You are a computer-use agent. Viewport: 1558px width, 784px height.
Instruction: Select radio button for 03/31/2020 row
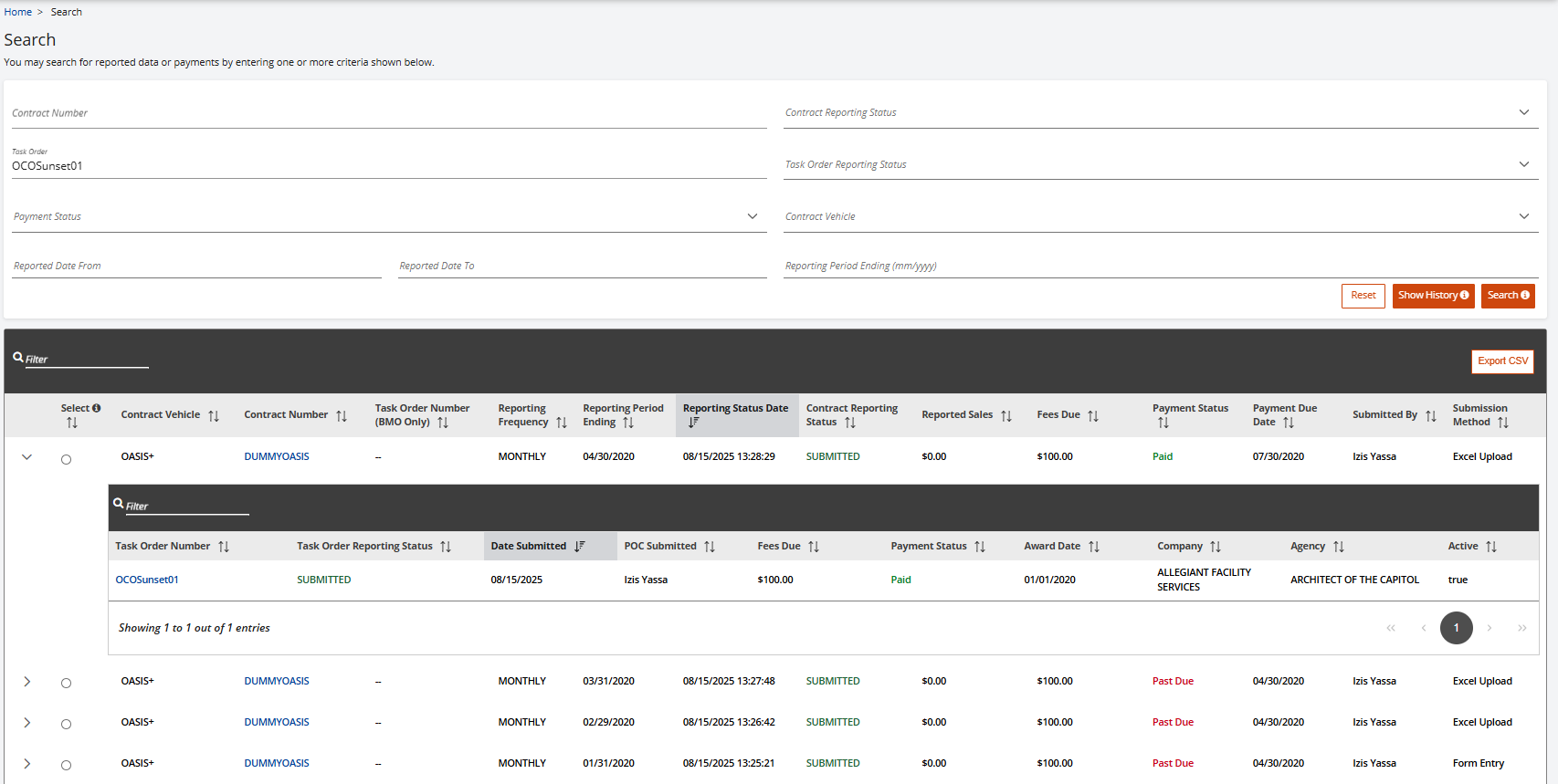[x=66, y=683]
